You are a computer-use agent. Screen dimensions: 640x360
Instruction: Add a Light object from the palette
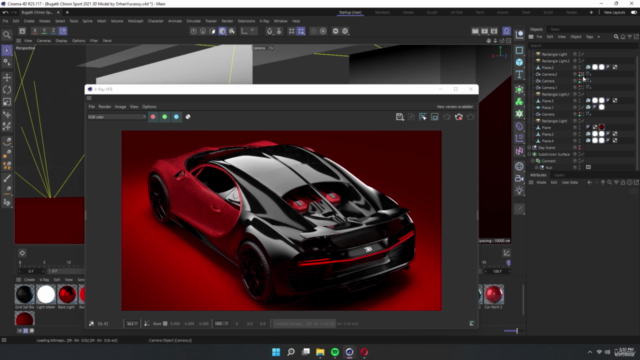click(x=519, y=191)
